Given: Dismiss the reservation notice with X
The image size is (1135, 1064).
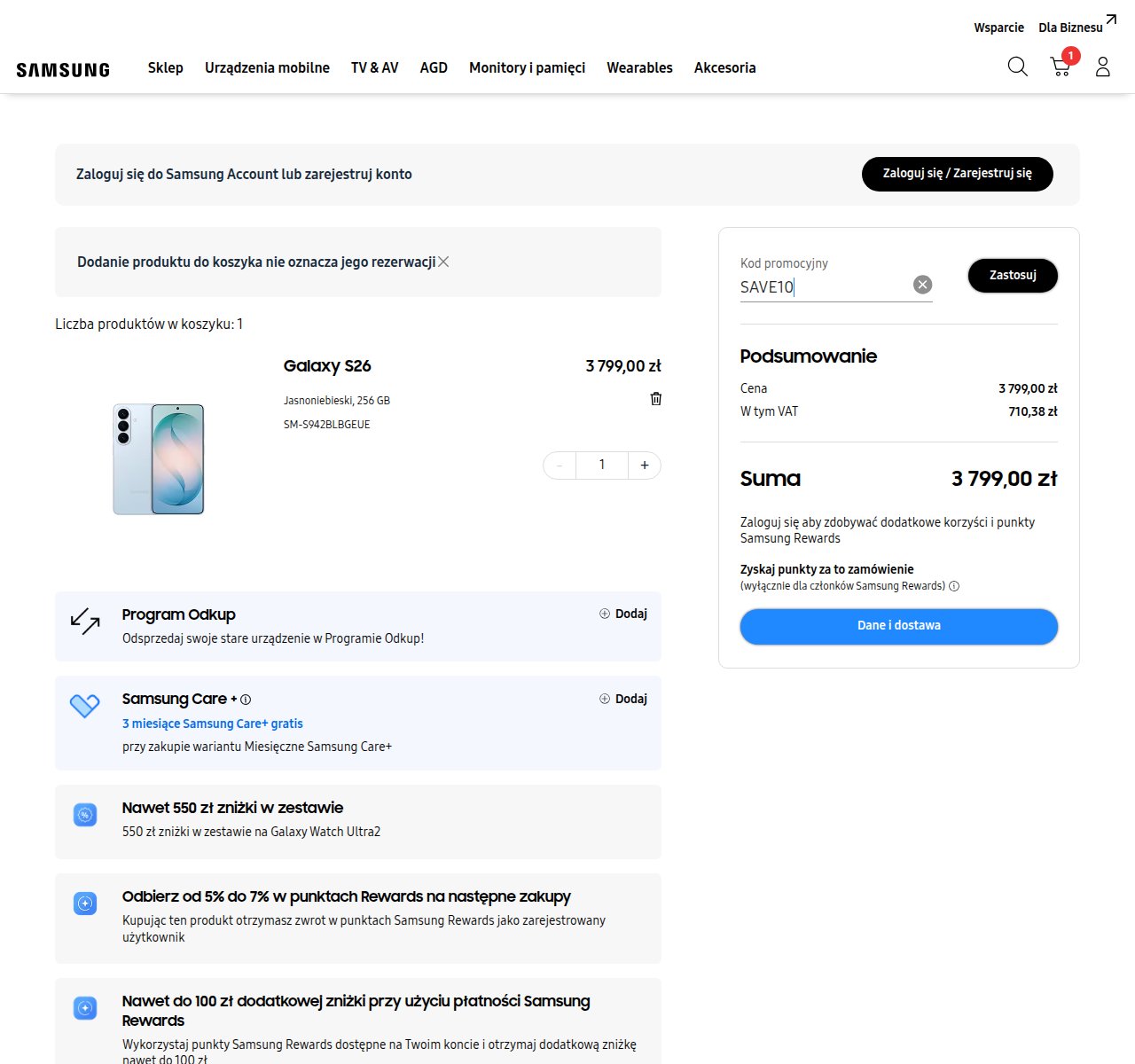Looking at the screenshot, I should click(x=443, y=262).
